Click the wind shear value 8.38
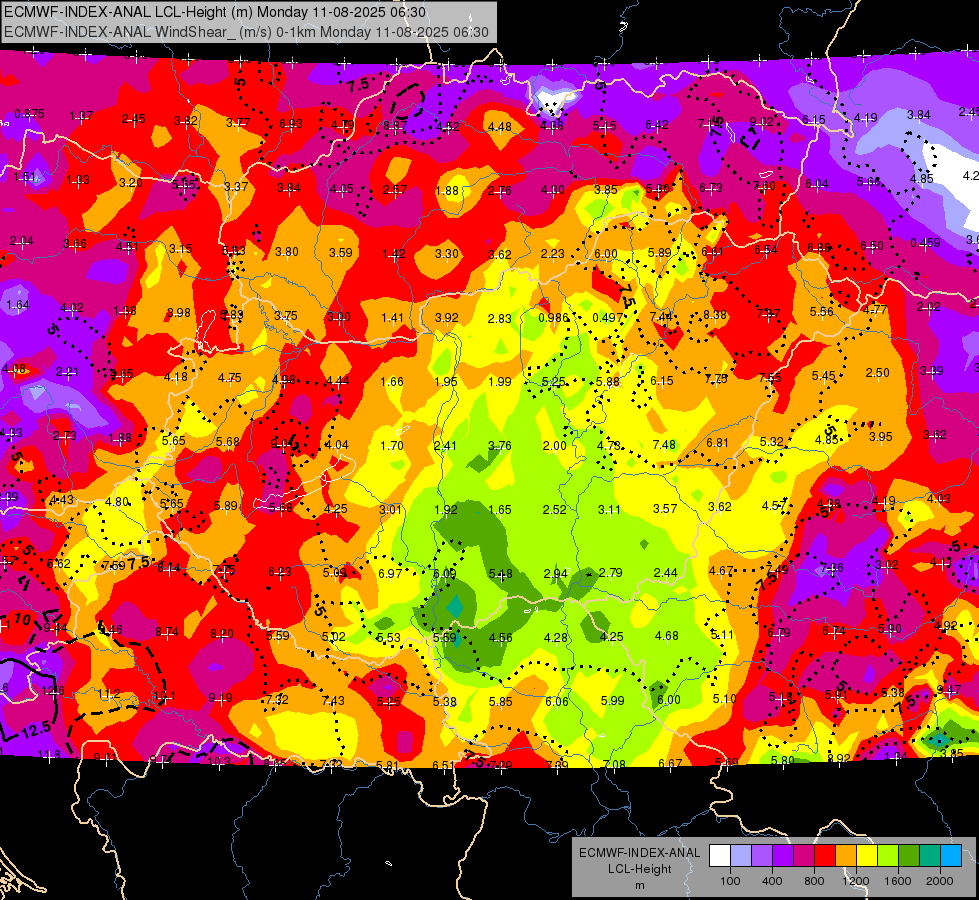 point(715,315)
